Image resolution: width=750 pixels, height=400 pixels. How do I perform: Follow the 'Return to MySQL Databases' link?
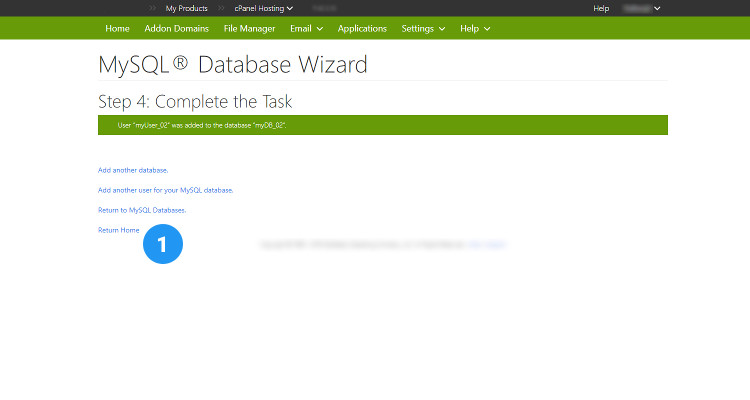[x=142, y=211]
